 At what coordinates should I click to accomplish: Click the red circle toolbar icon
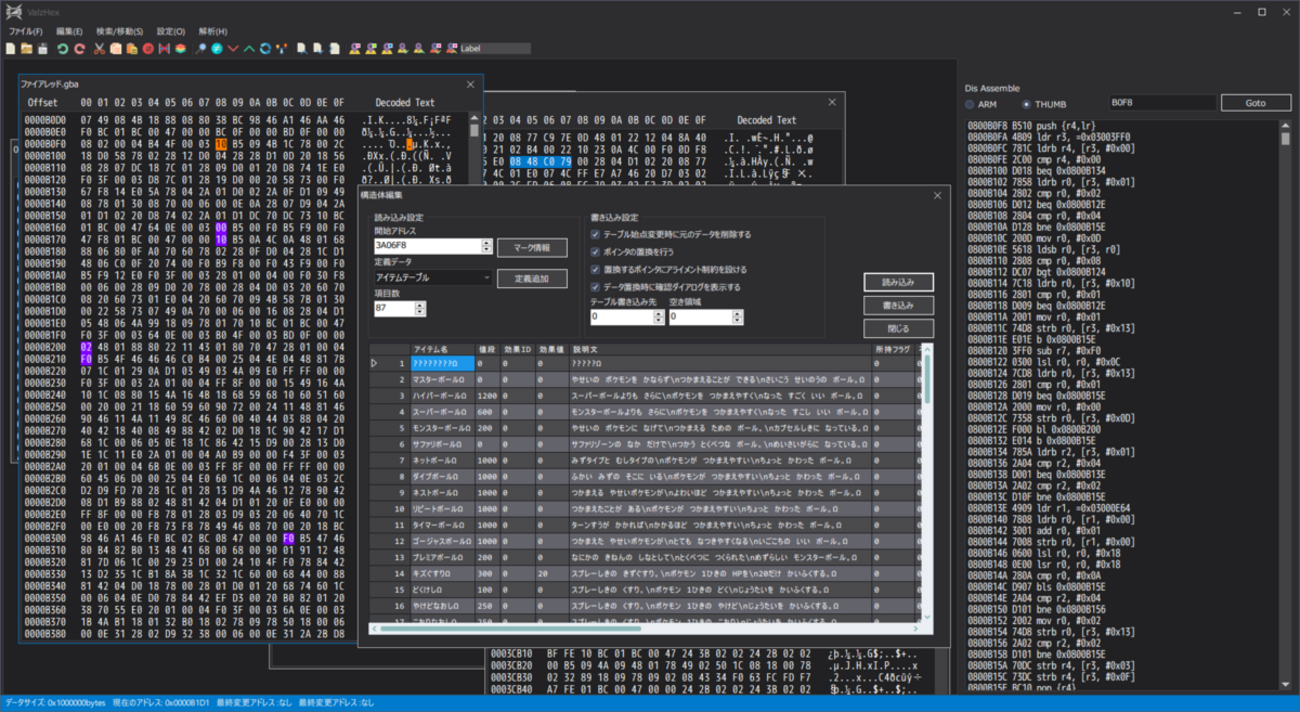tap(148, 48)
